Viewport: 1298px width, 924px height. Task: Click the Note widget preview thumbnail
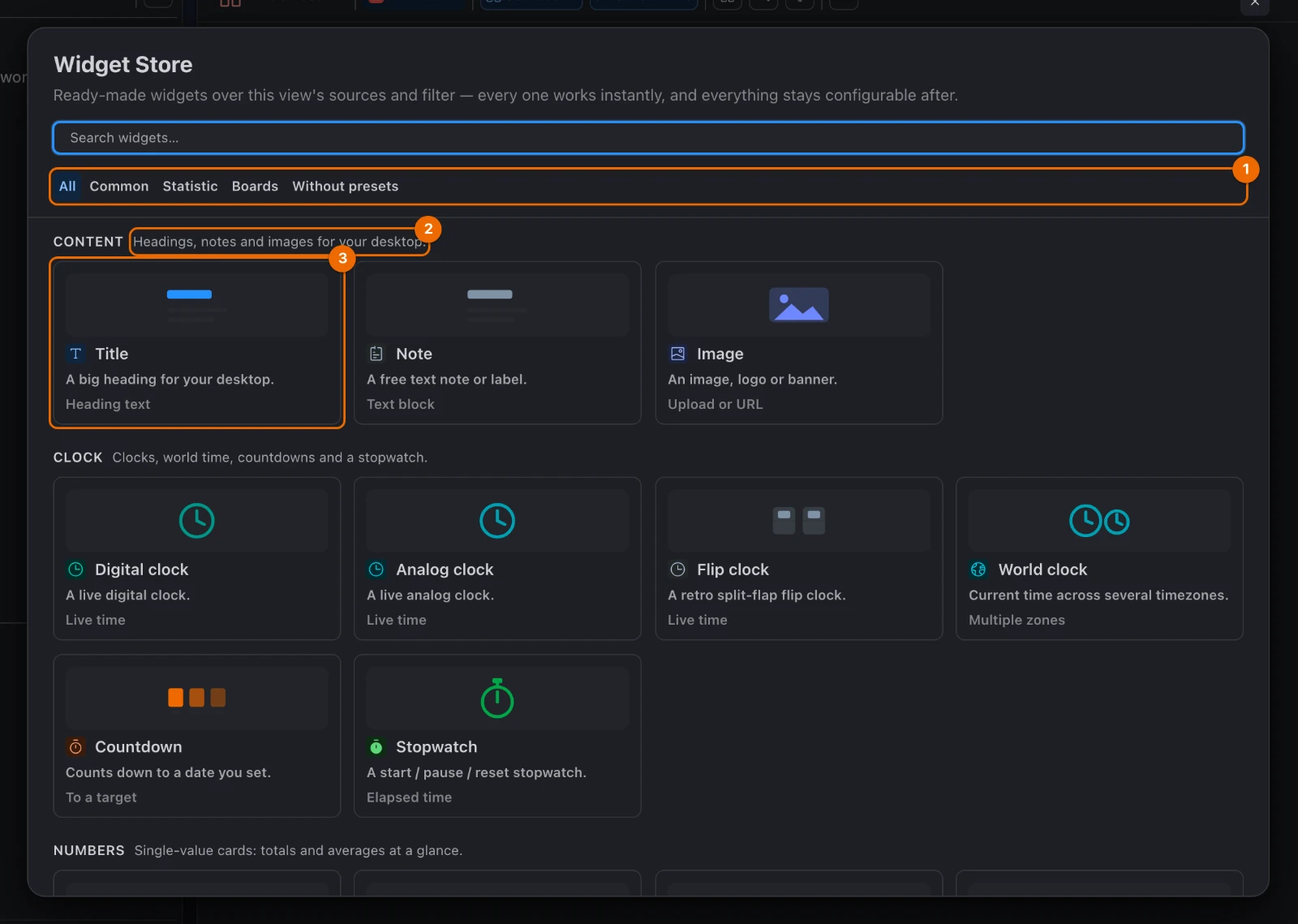498,305
